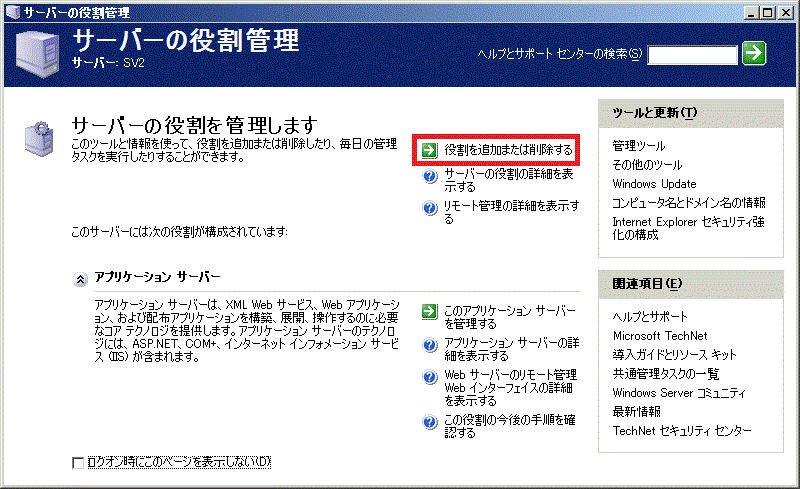800x489 pixels.
Task: Open Microsoft TechNet link
Action: pyautogui.click(x=660, y=336)
